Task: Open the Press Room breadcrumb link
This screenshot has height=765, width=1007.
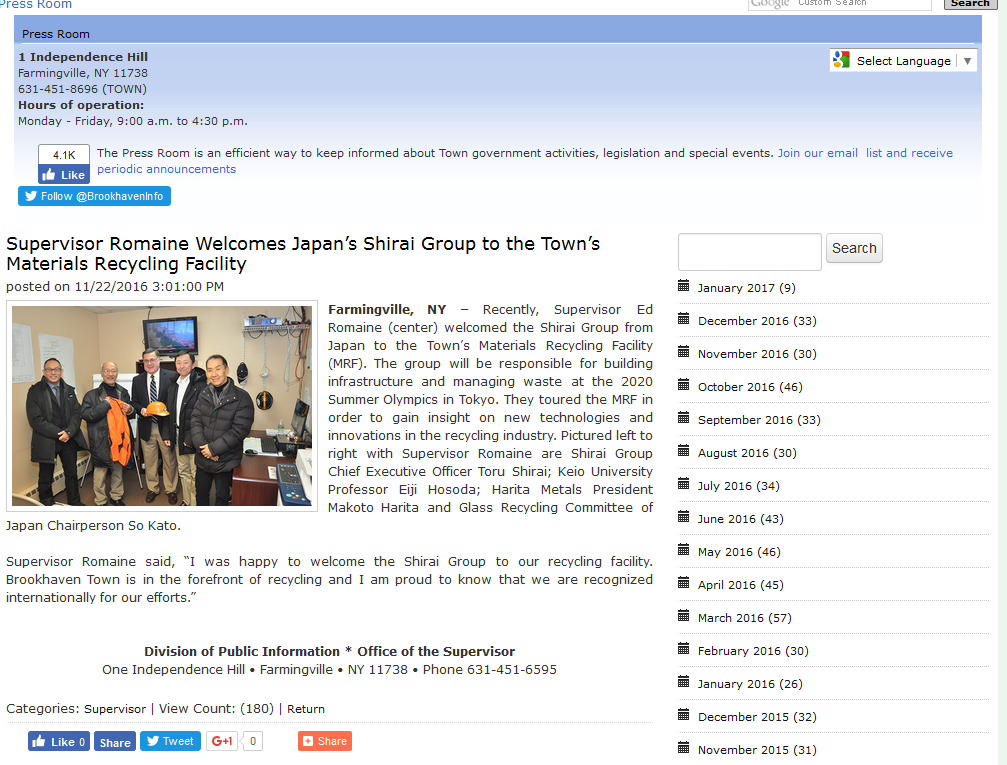Action: pyautogui.click(x=36, y=4)
